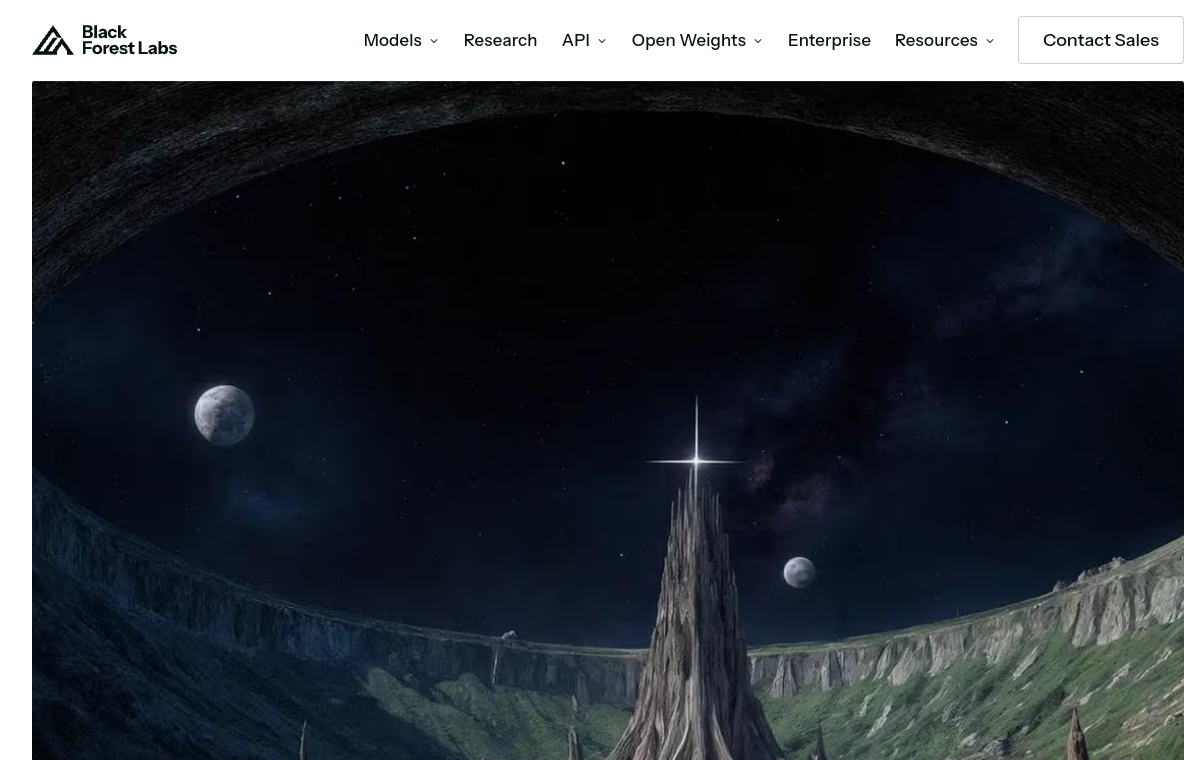The image size is (1200, 760).
Task: Click the Contact Sales button
Action: 1100,40
